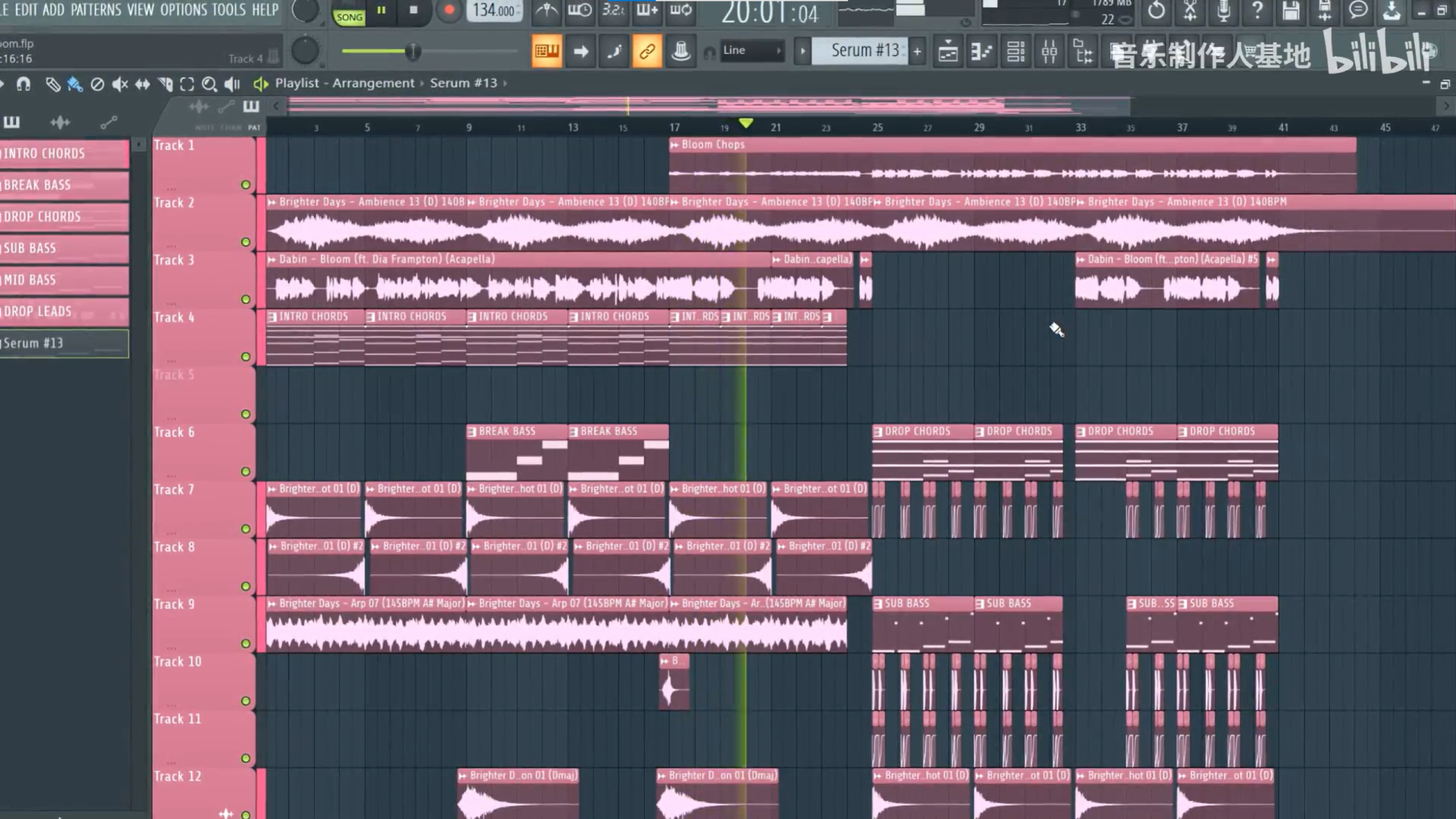Screen dimensions: 1456x819
Task: Click the song position slider handle
Action: (x=413, y=52)
